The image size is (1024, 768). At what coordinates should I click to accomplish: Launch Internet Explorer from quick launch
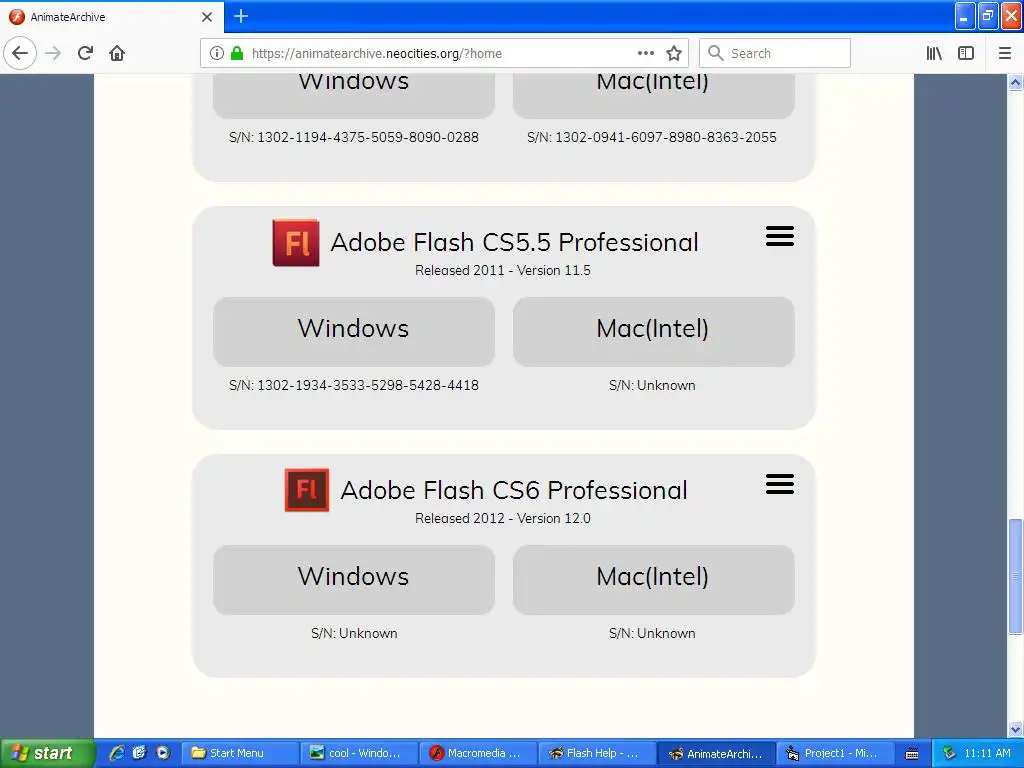116,753
